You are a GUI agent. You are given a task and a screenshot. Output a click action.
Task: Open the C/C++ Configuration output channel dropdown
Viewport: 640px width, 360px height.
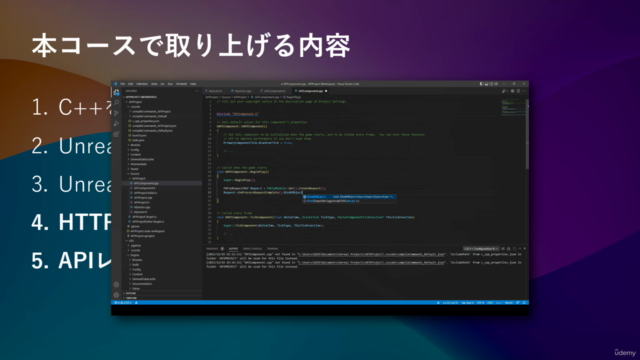coord(481,249)
